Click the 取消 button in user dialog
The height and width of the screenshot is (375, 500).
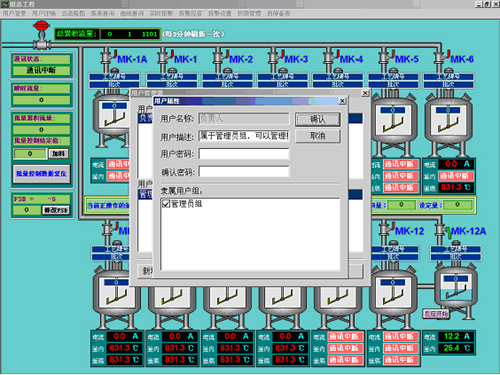318,136
